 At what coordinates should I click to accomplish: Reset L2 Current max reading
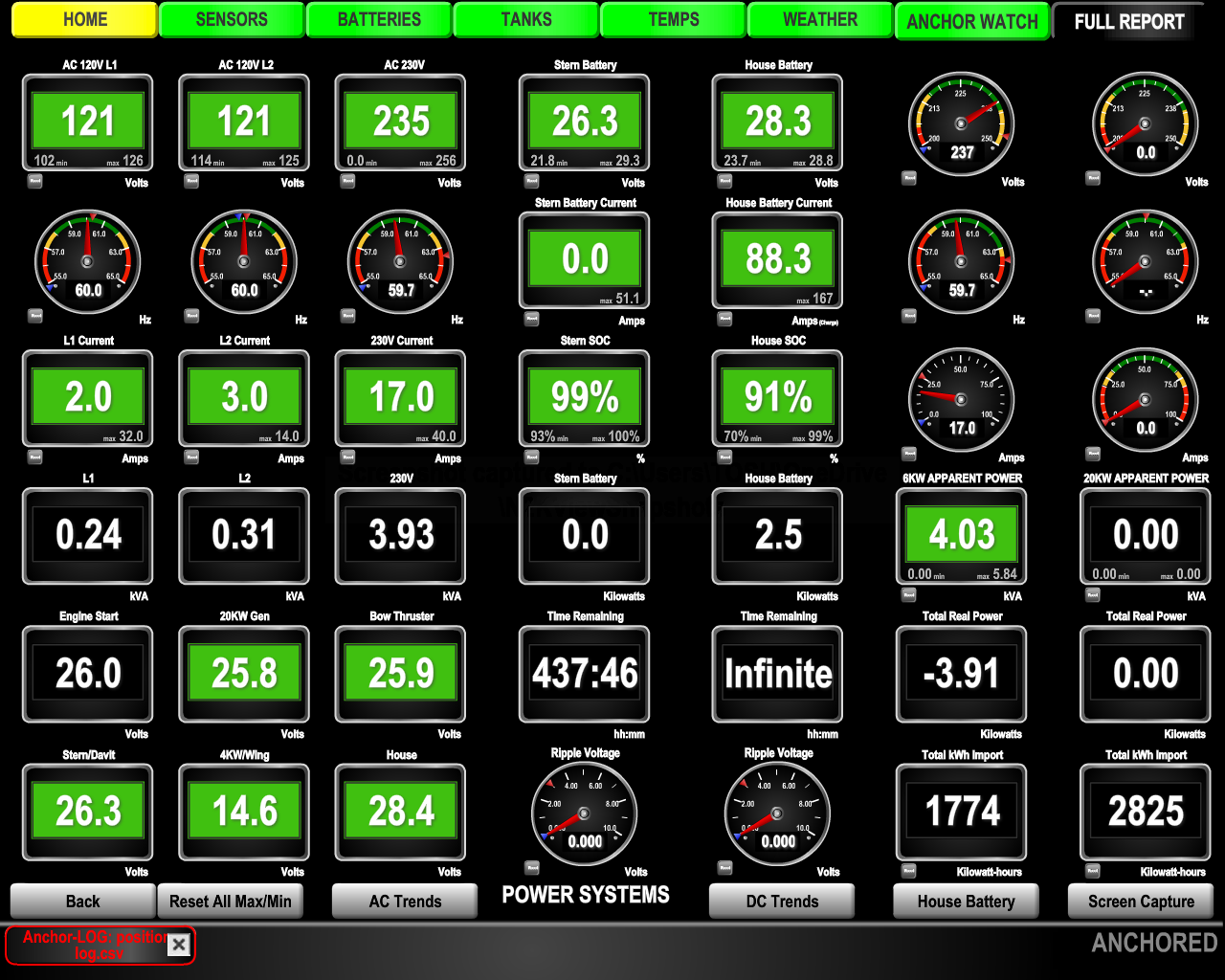(191, 456)
